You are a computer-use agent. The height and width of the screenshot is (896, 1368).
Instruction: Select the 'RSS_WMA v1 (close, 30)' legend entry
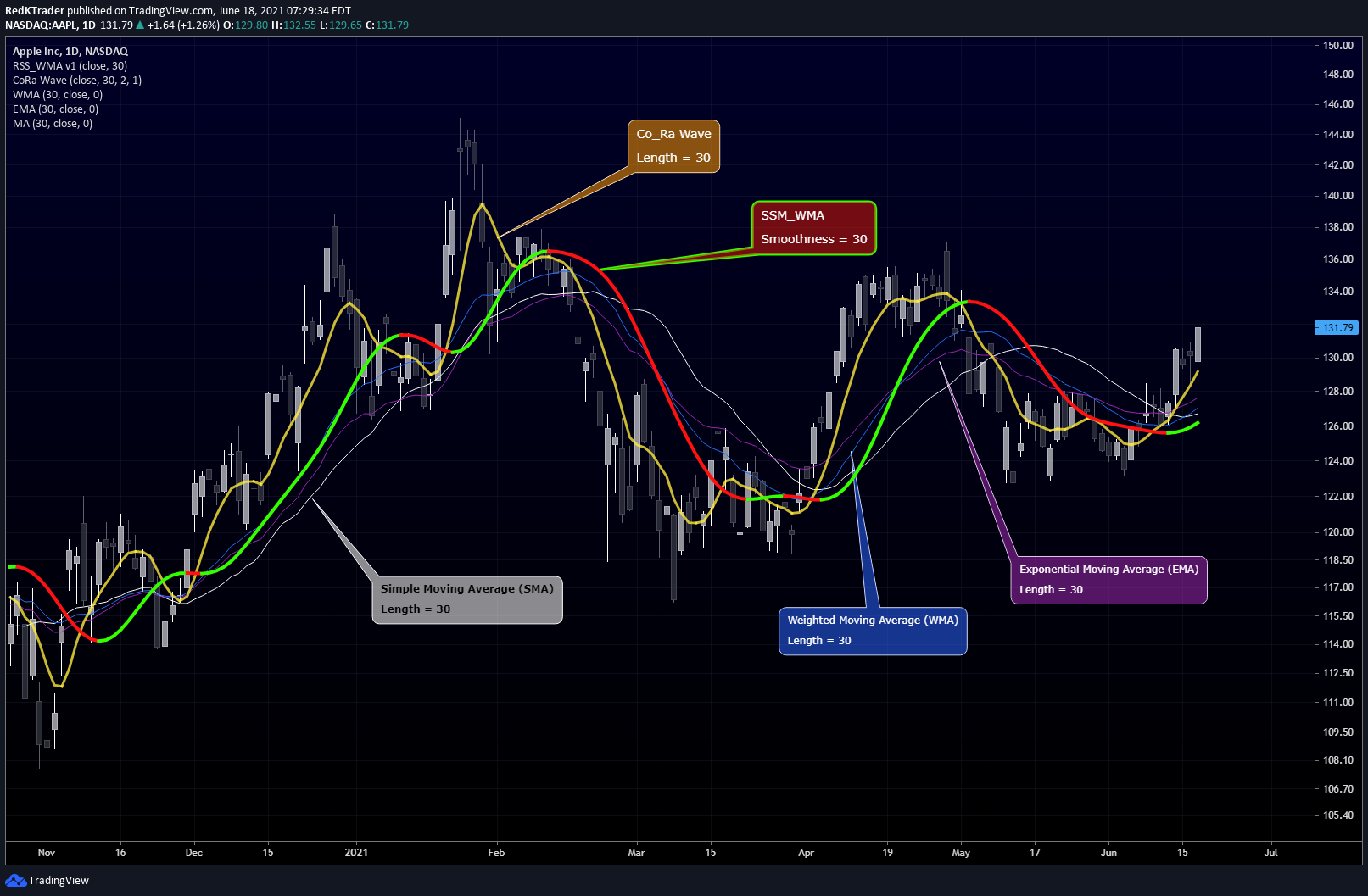(x=70, y=66)
